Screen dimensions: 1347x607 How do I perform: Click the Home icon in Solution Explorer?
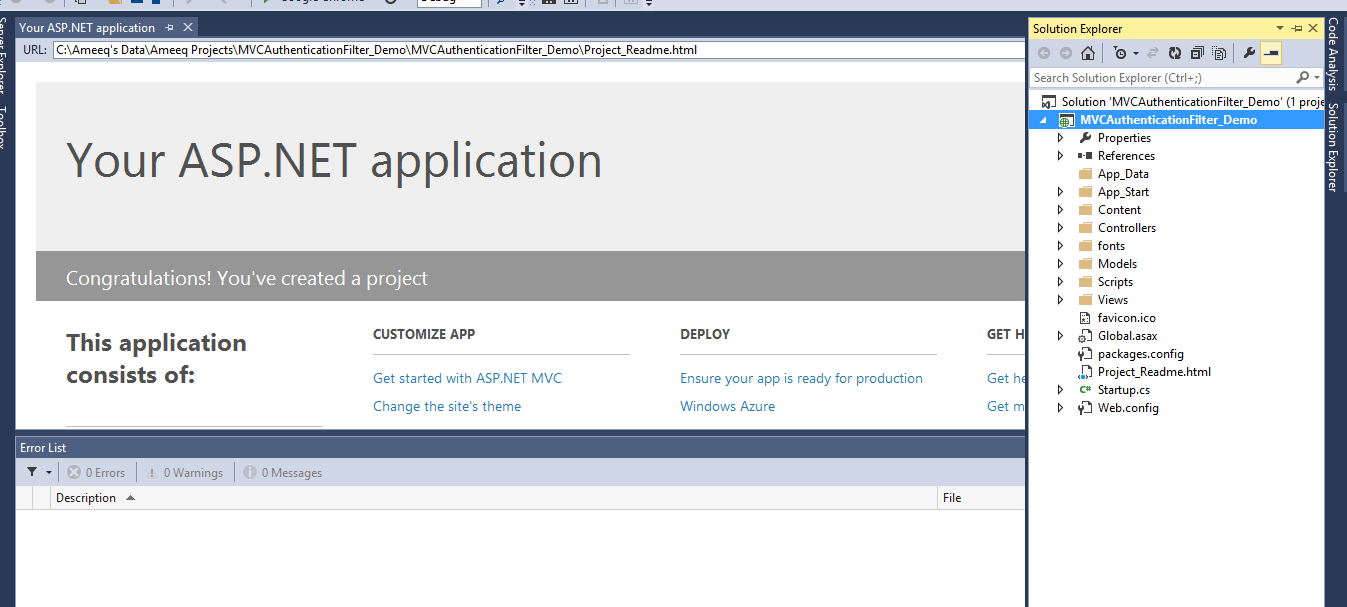coord(1087,52)
